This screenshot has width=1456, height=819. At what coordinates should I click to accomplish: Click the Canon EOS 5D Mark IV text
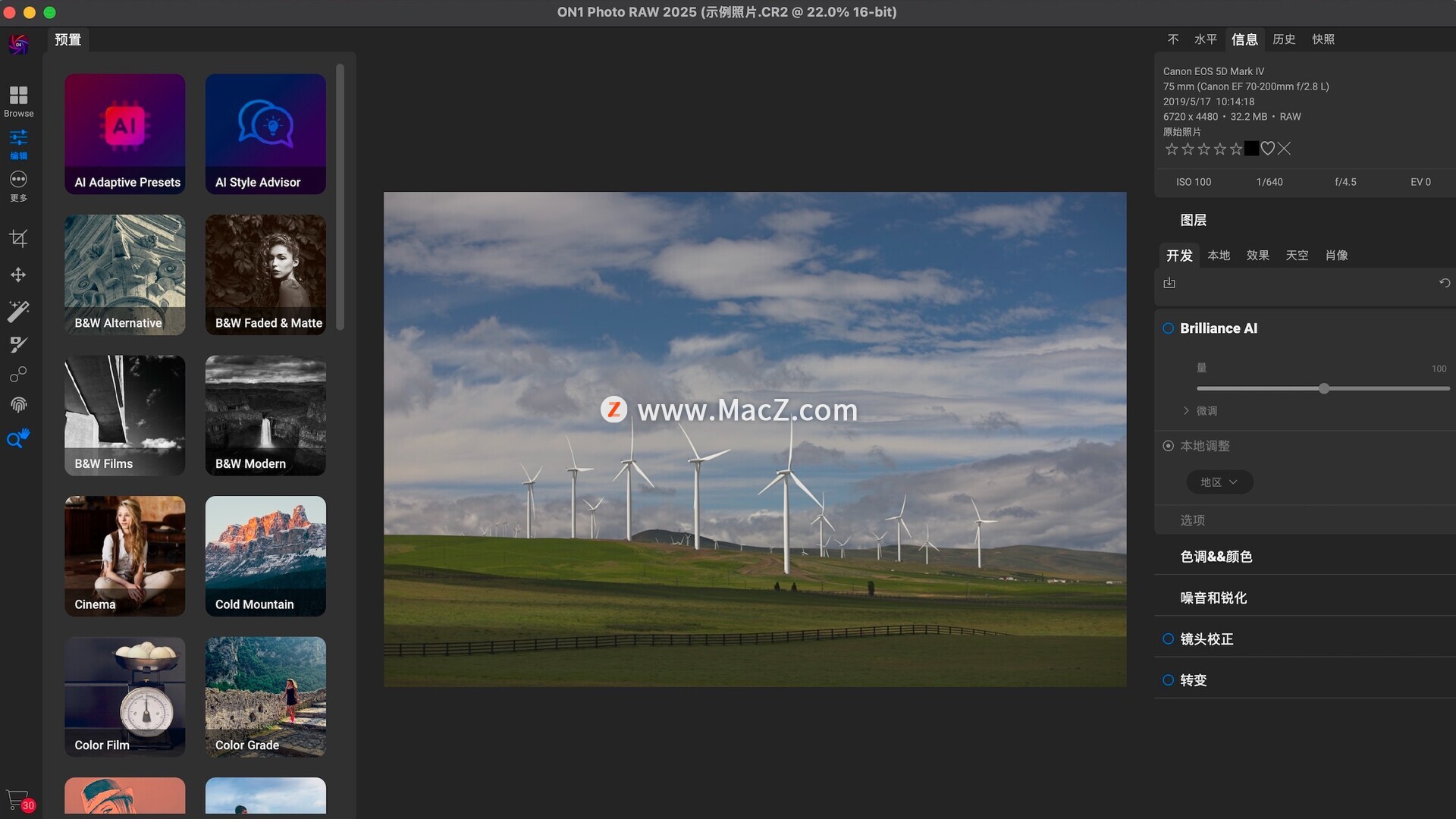tap(1213, 71)
